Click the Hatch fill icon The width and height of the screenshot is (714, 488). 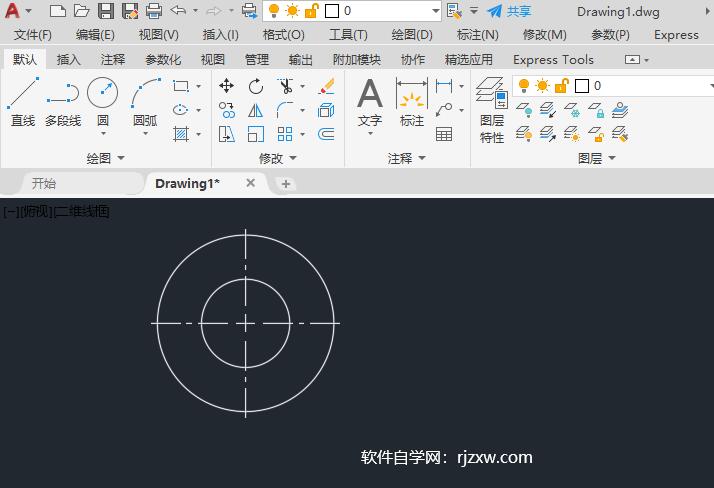pyautogui.click(x=181, y=134)
